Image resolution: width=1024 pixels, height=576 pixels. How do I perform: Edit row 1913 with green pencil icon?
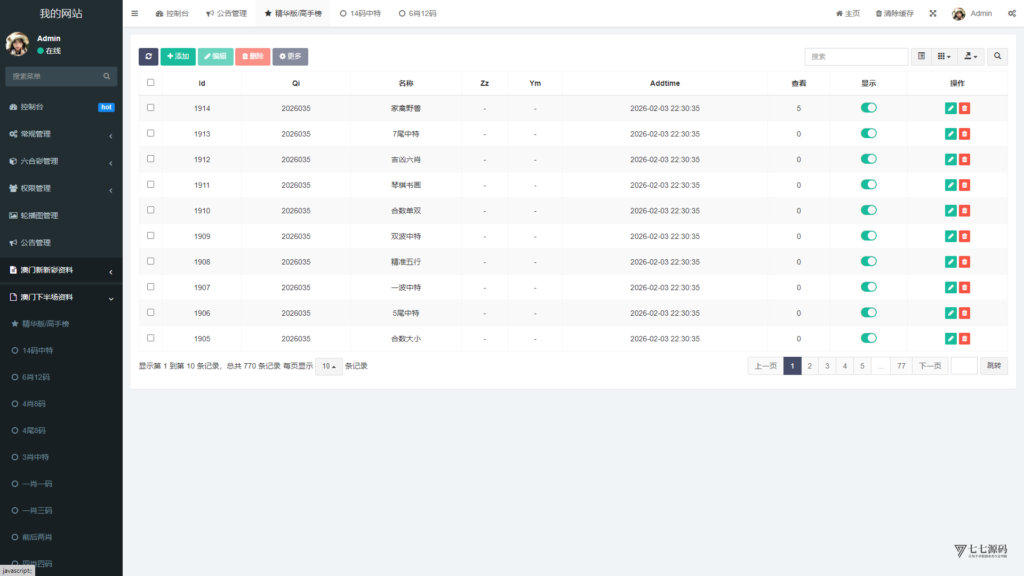tap(950, 134)
